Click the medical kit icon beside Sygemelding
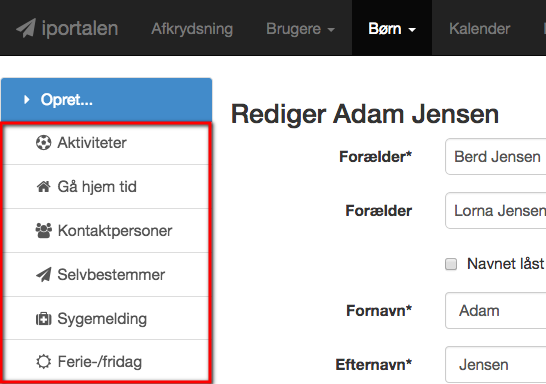This screenshot has height=384, width=546. coord(44,319)
